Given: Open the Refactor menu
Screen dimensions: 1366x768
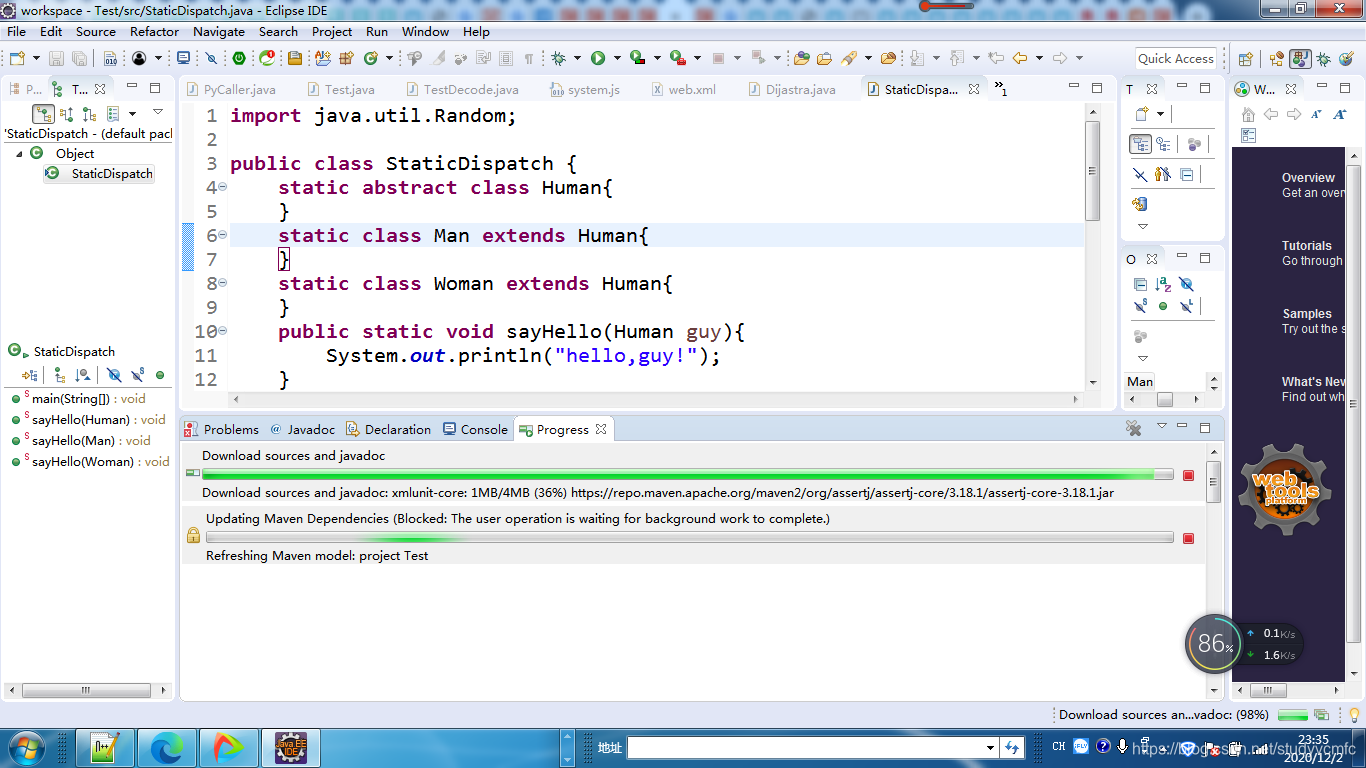Looking at the screenshot, I should click(x=154, y=31).
